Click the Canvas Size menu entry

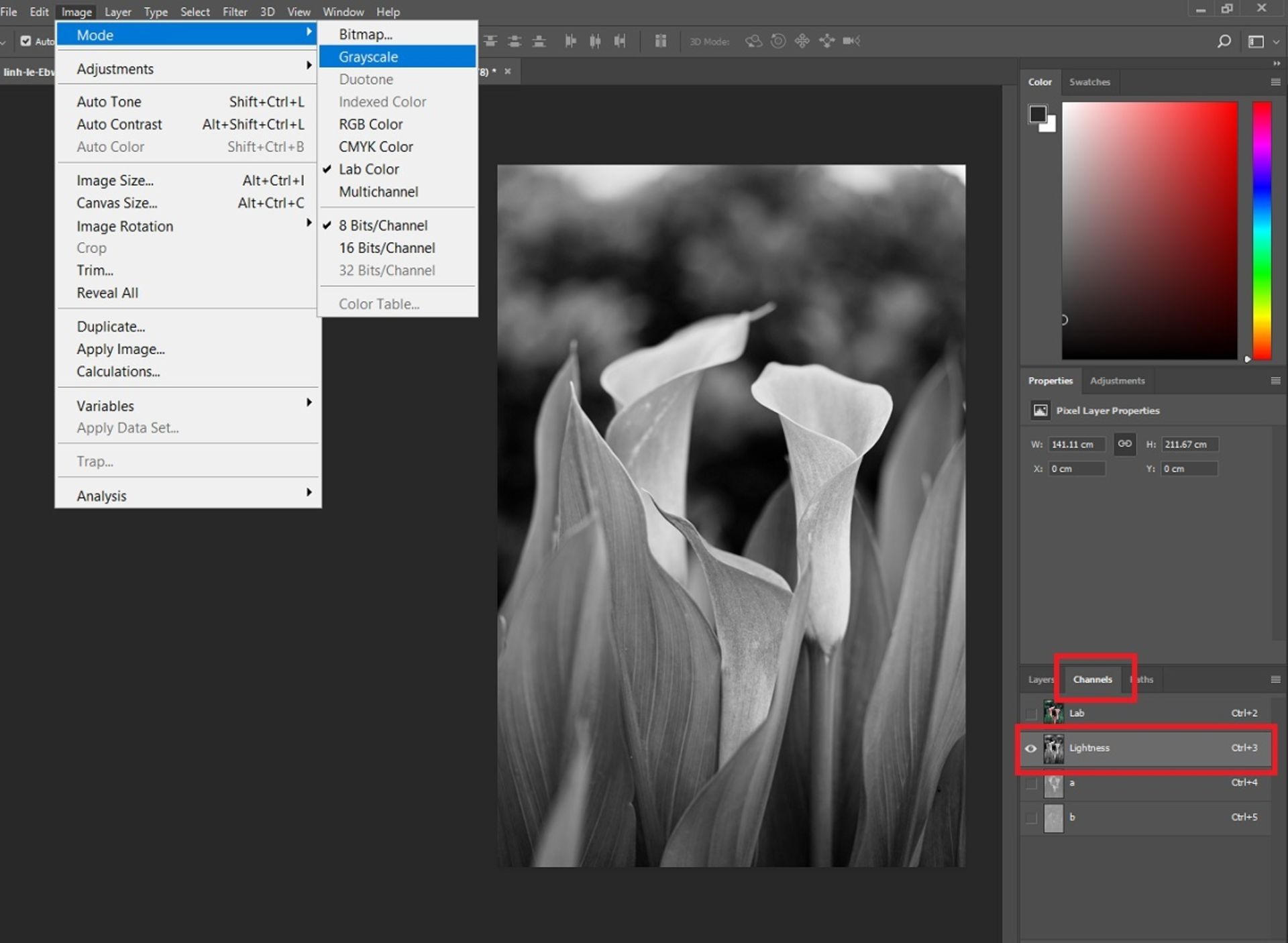(117, 203)
